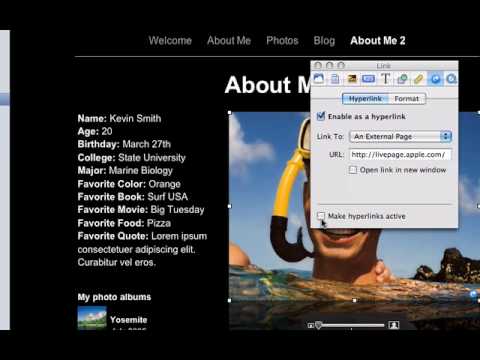The width and height of the screenshot is (480, 360).
Task: Click the large 'About M' page title
Action: point(268,85)
